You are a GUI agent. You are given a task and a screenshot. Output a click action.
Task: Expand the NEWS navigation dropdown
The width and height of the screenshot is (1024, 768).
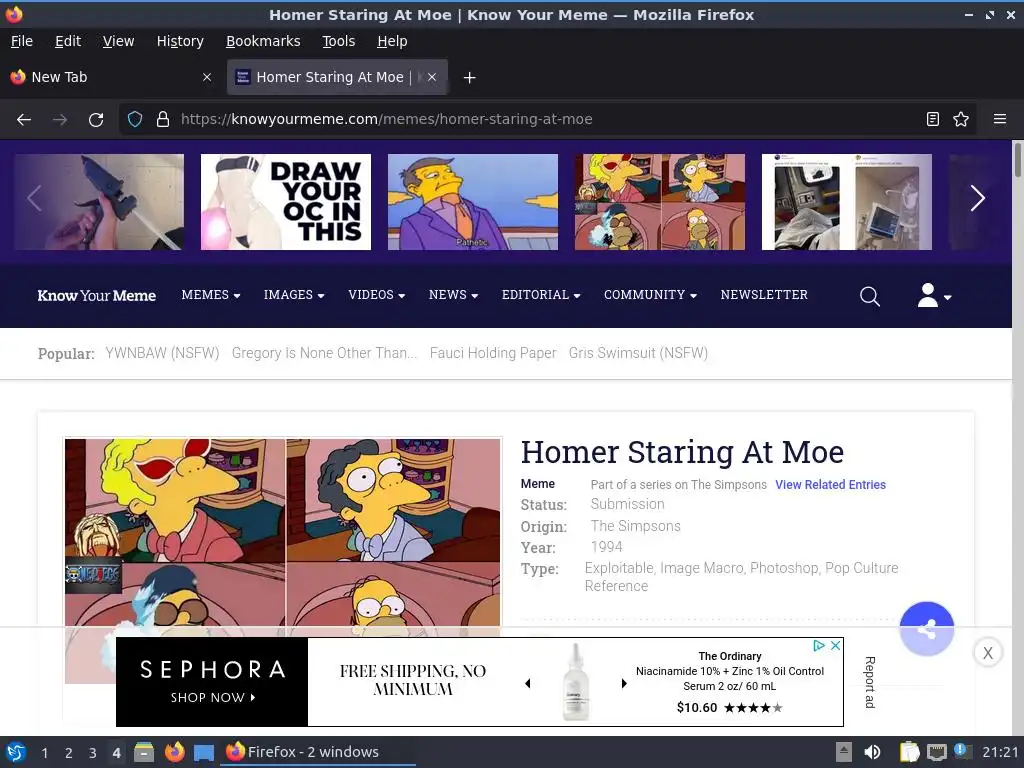453,295
